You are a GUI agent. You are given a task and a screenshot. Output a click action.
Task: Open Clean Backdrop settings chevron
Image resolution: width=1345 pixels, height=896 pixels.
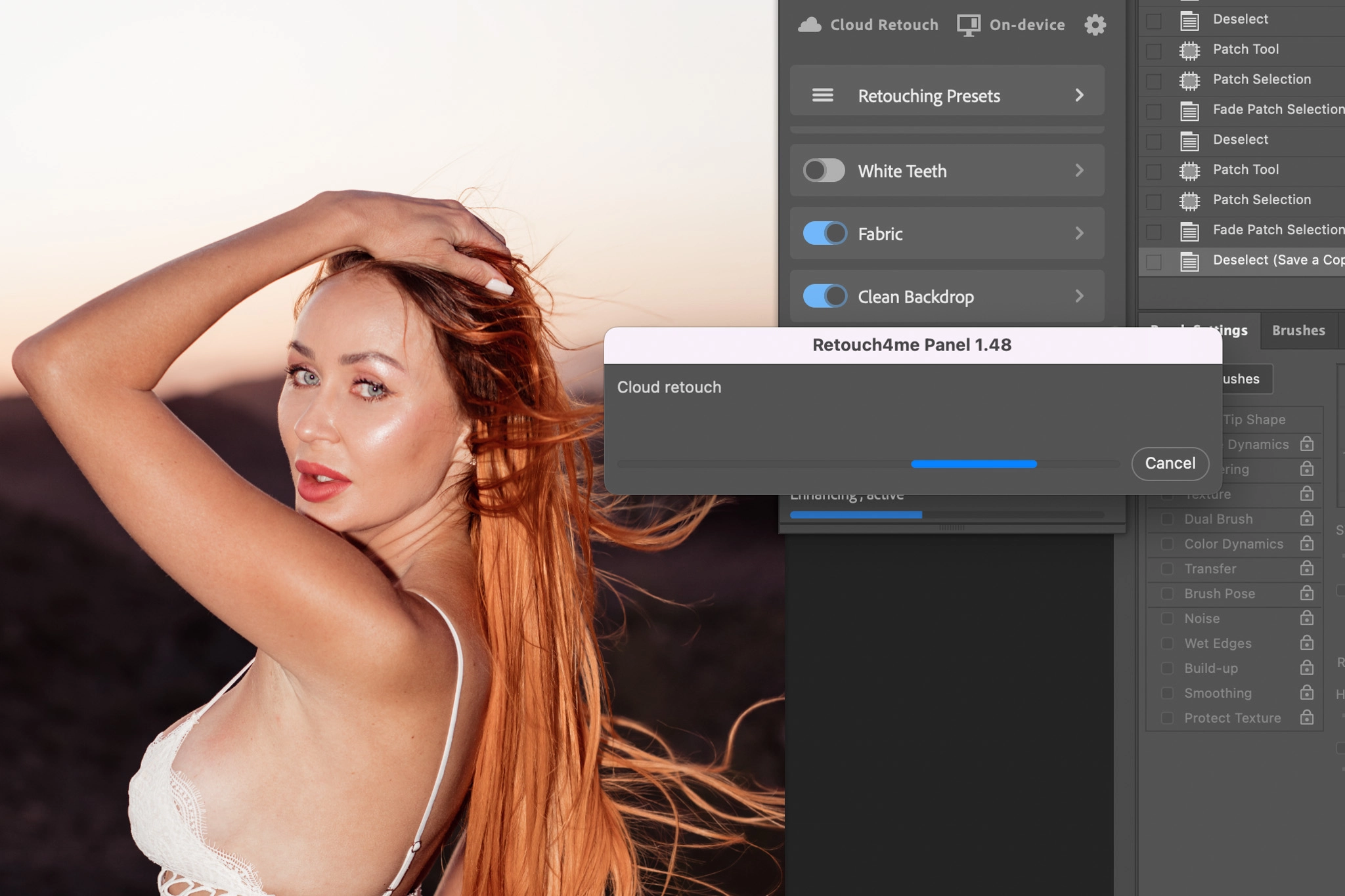tap(1079, 296)
